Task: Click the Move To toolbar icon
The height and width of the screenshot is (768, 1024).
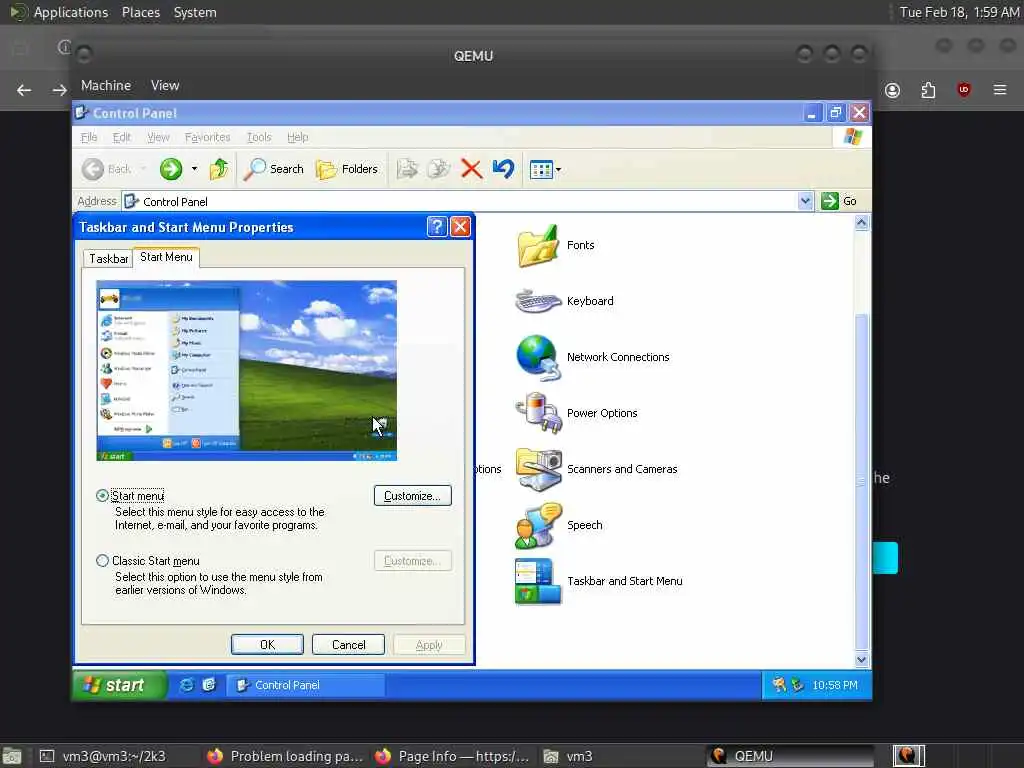Action: click(x=407, y=169)
